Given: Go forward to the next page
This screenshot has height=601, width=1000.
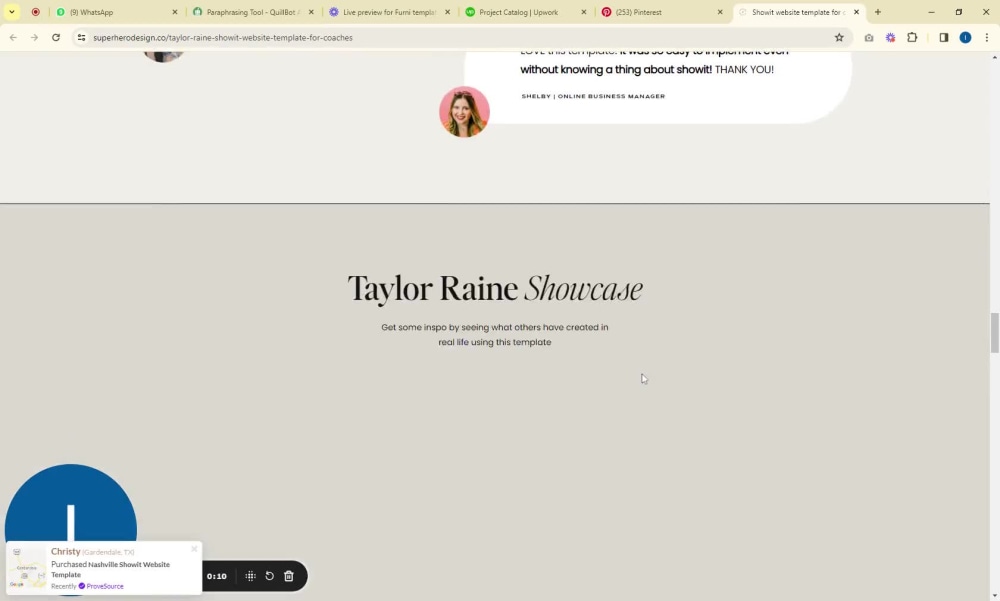Looking at the screenshot, I should tap(34, 38).
